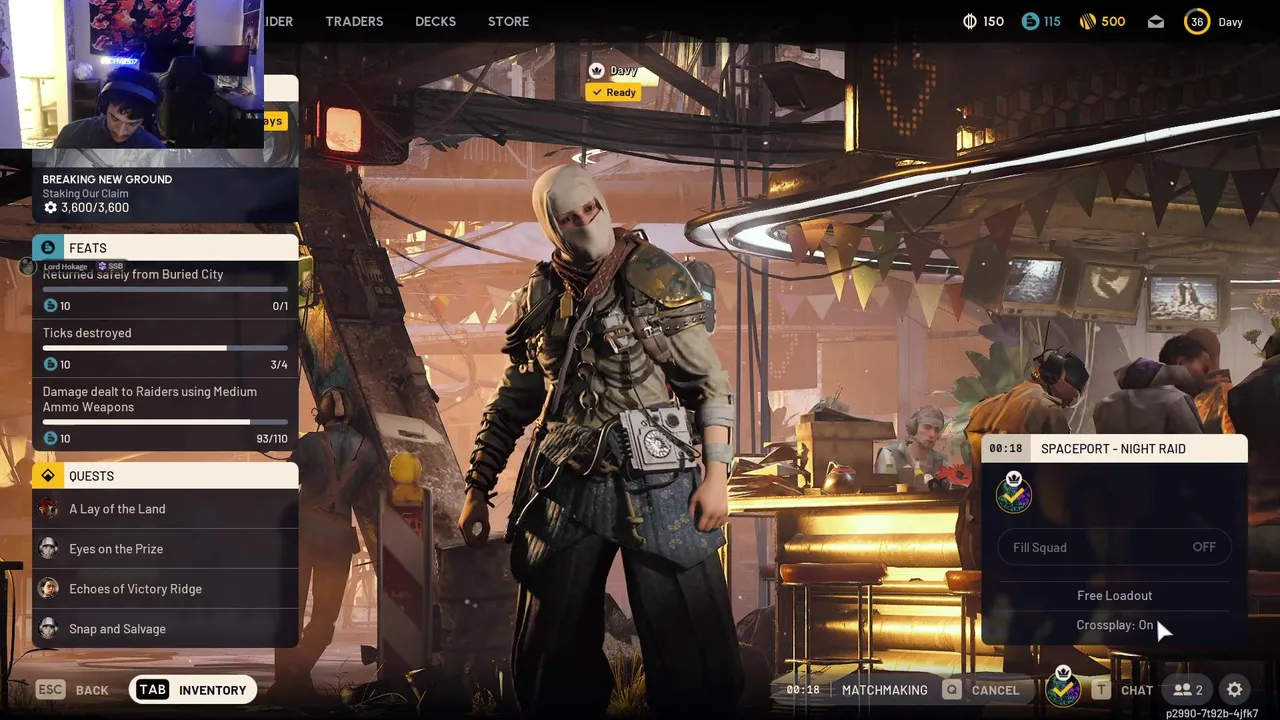This screenshot has height=720, width=1280.
Task: Toggle the Fill Squad OFF switch
Action: click(x=1114, y=547)
